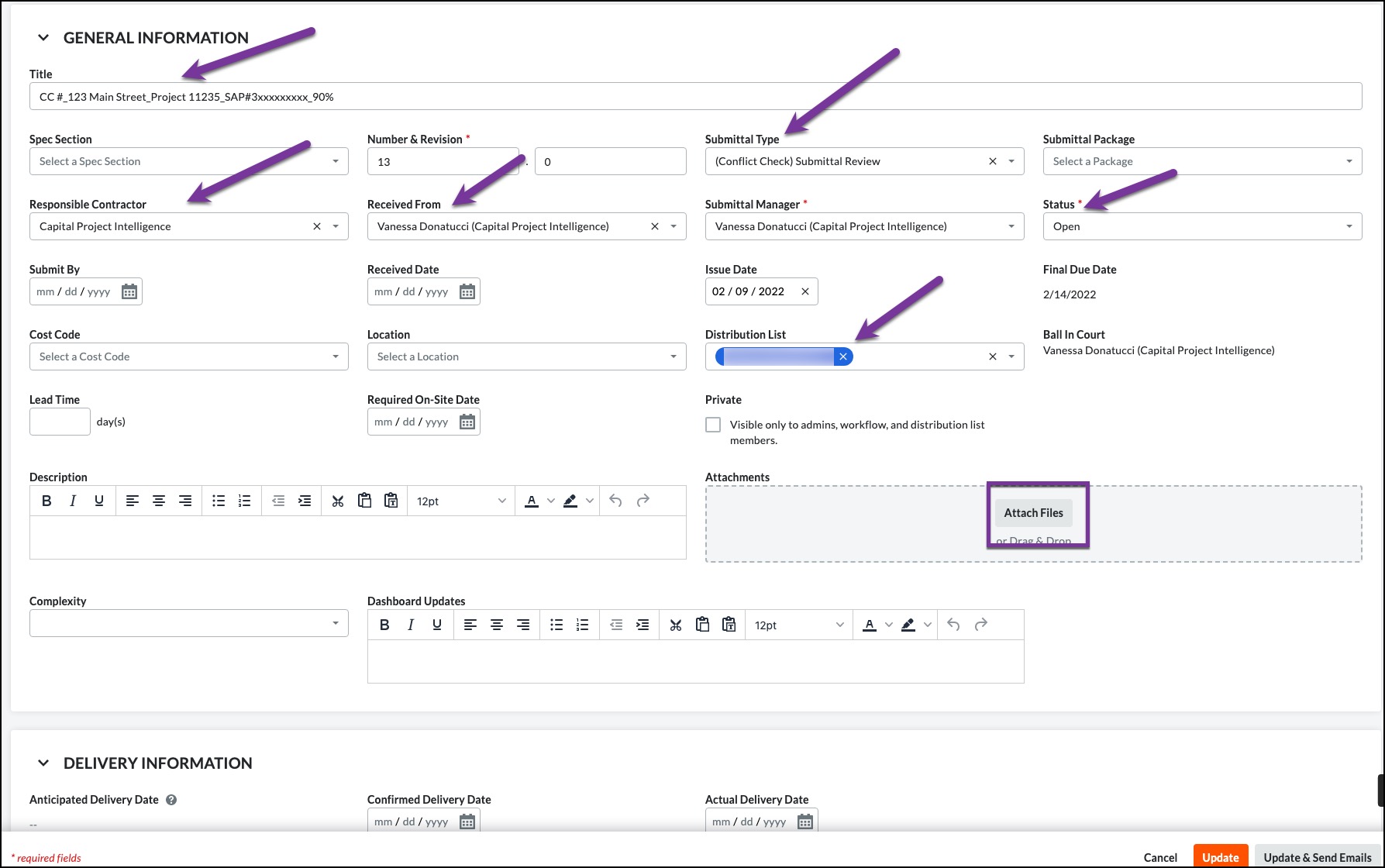The height and width of the screenshot is (868, 1385).
Task: Toggle bold in Description editor toolbar
Action: (x=47, y=501)
